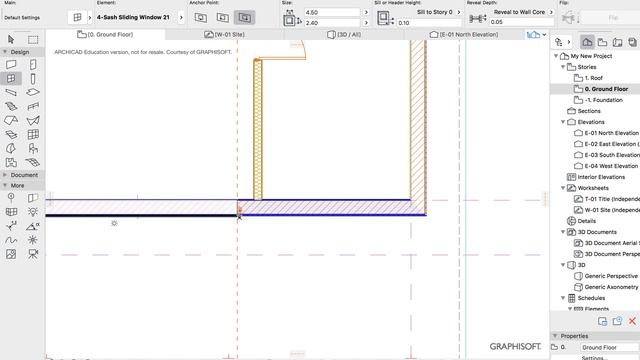The height and width of the screenshot is (360, 640).
Task: Click the window width field 4.50
Action: (x=333, y=12)
